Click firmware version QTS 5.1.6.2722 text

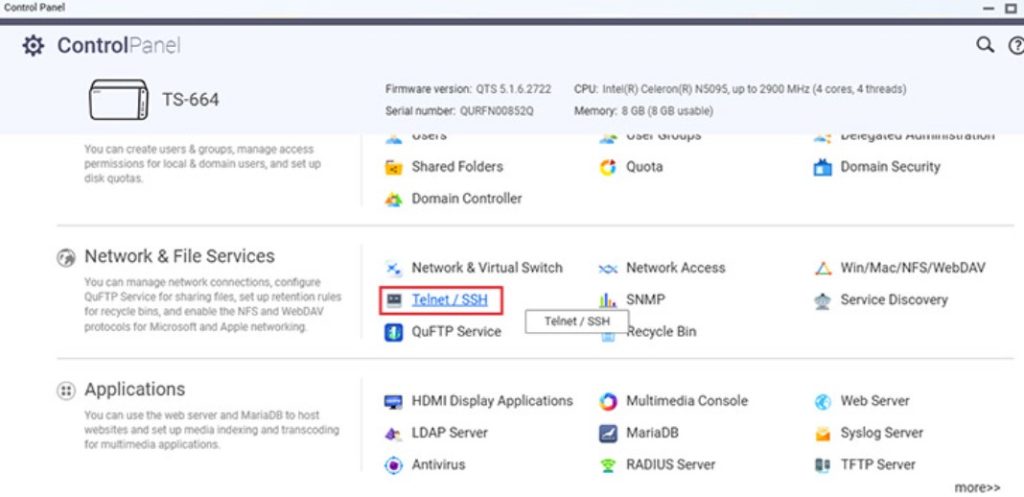click(468, 89)
